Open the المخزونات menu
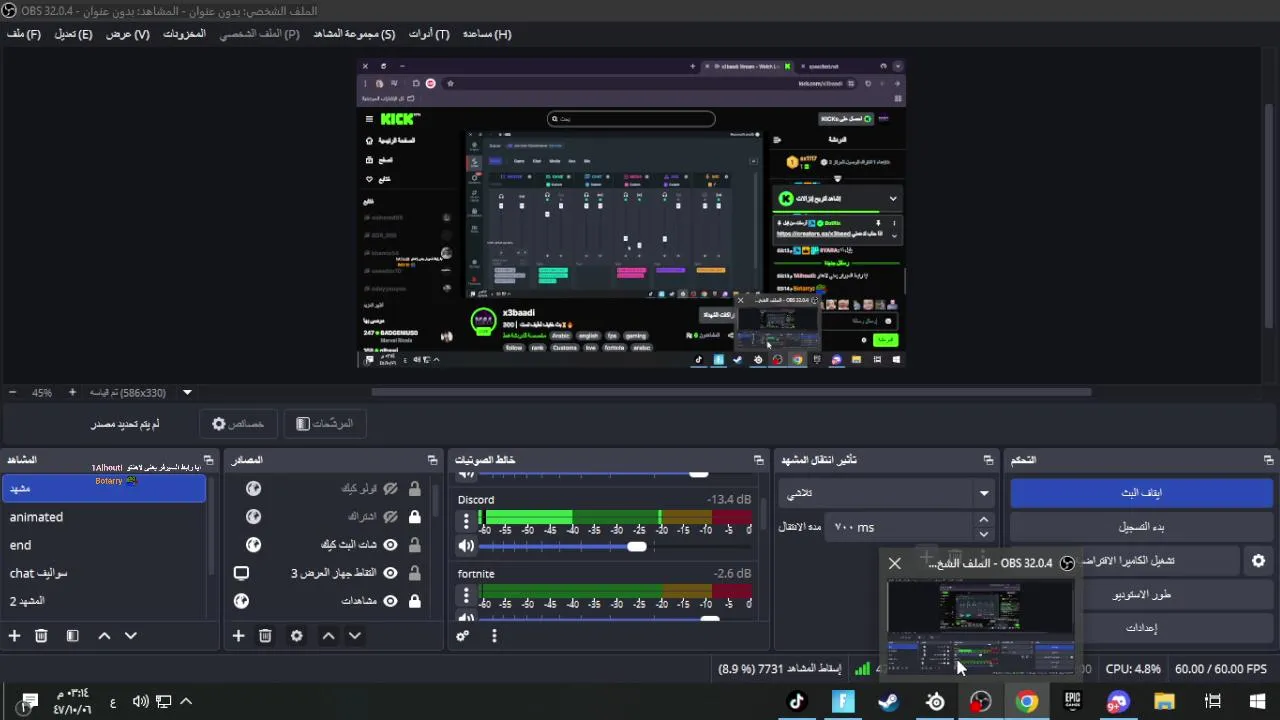 (x=184, y=34)
